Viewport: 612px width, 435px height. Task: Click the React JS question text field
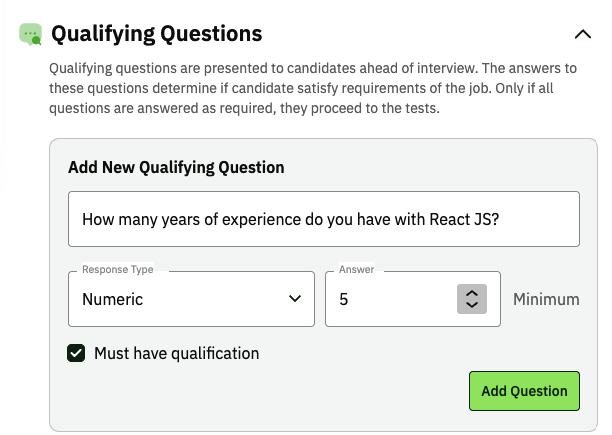pyautogui.click(x=323, y=219)
